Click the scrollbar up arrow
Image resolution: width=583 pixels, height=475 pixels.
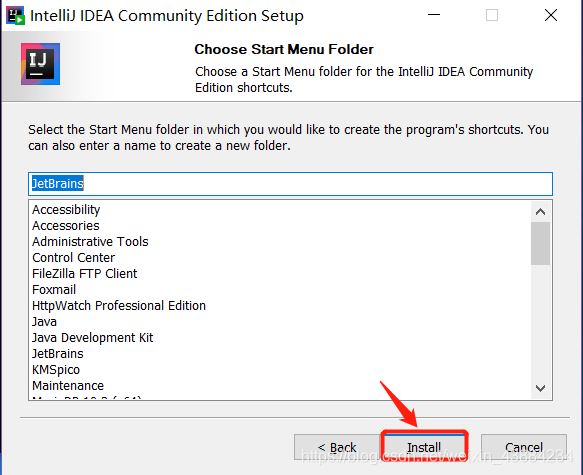(x=540, y=212)
